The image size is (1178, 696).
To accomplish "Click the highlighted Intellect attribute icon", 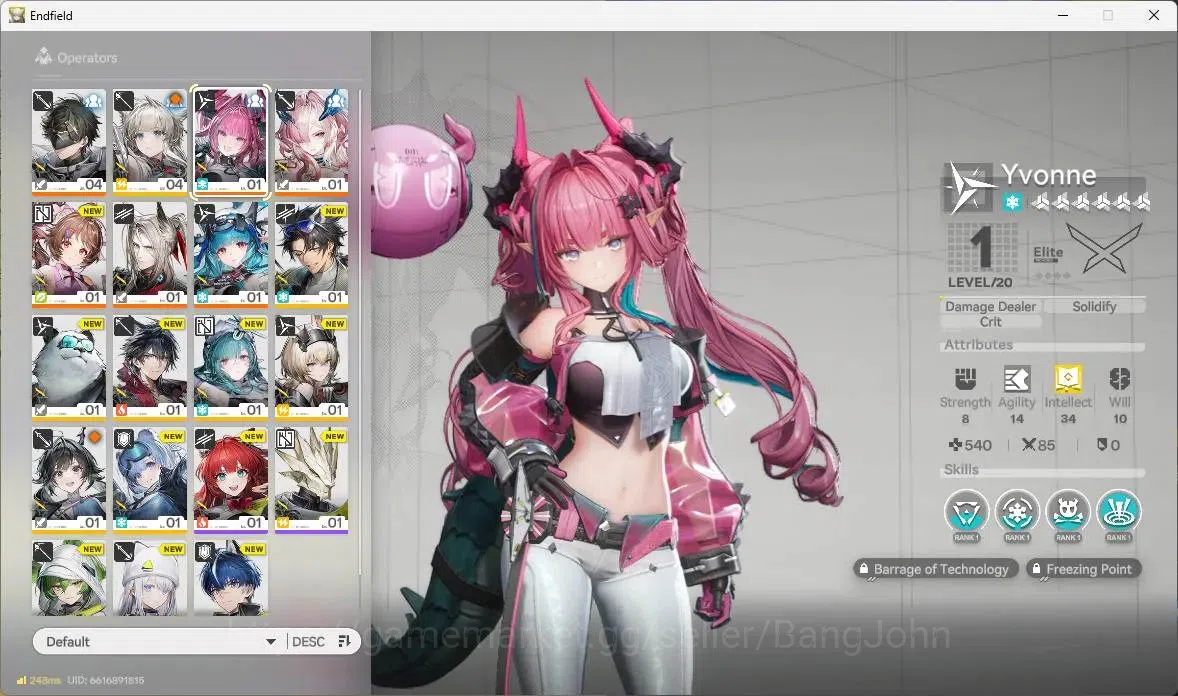I will 1068,379.
